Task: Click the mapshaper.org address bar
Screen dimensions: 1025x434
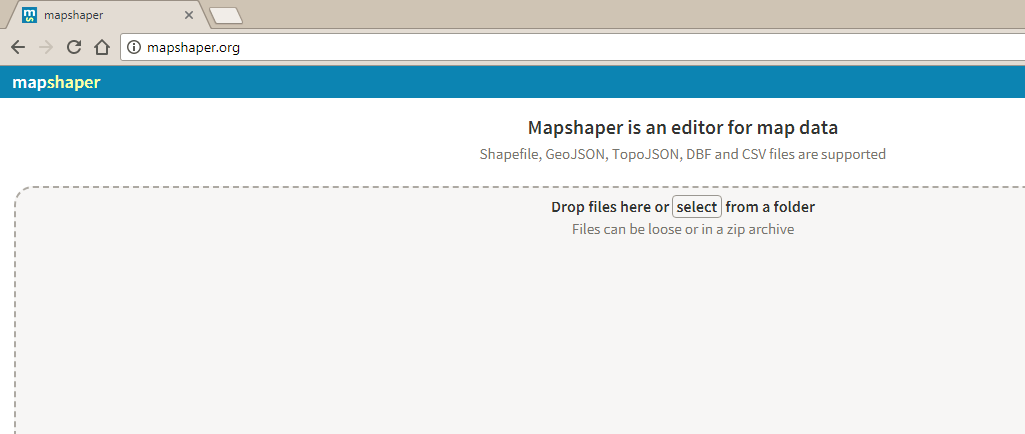Action: [x=572, y=47]
